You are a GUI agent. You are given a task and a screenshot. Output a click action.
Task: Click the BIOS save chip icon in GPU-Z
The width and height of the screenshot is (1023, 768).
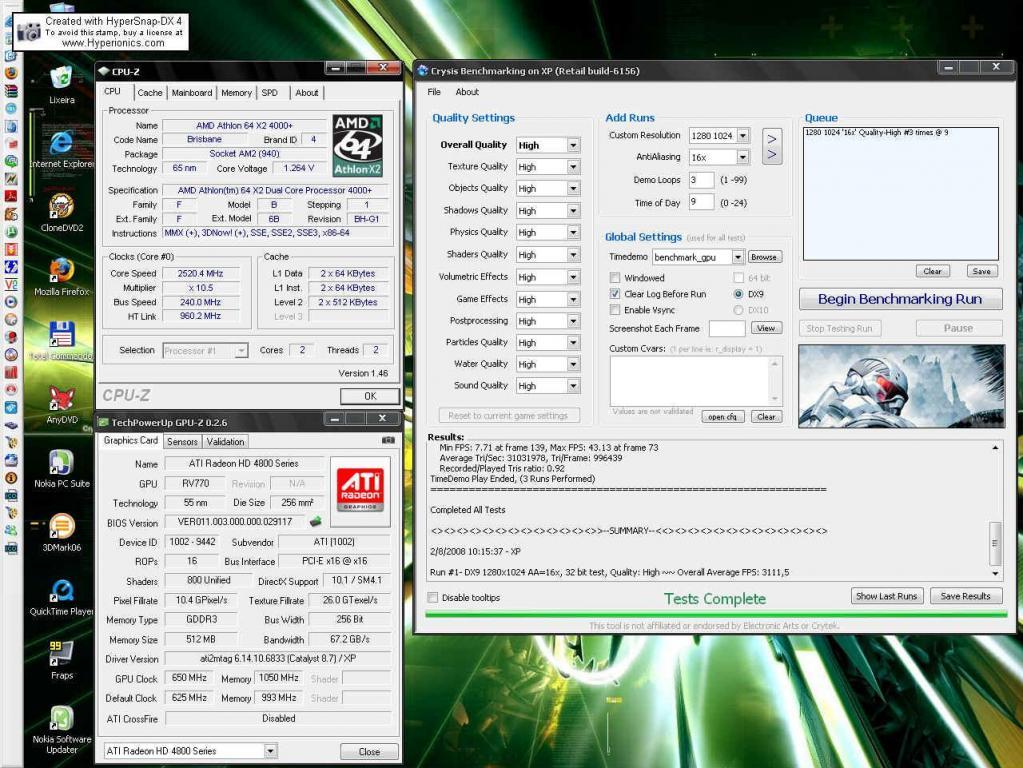click(316, 521)
